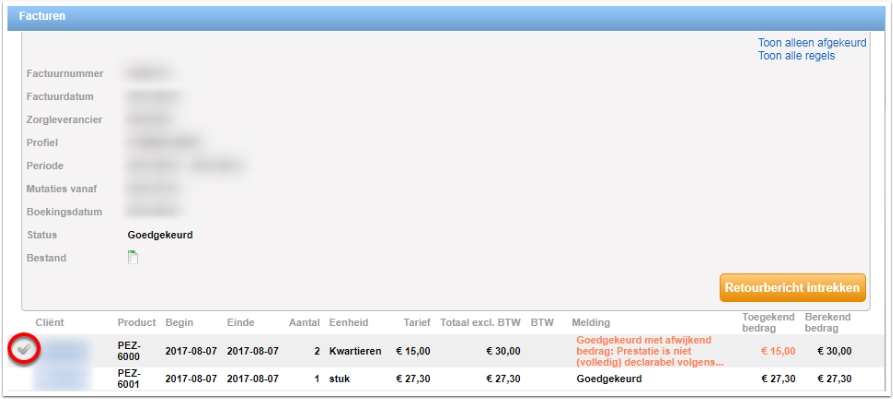Click the Mutaties vanaf label
The image size is (893, 399).
(x=63, y=188)
